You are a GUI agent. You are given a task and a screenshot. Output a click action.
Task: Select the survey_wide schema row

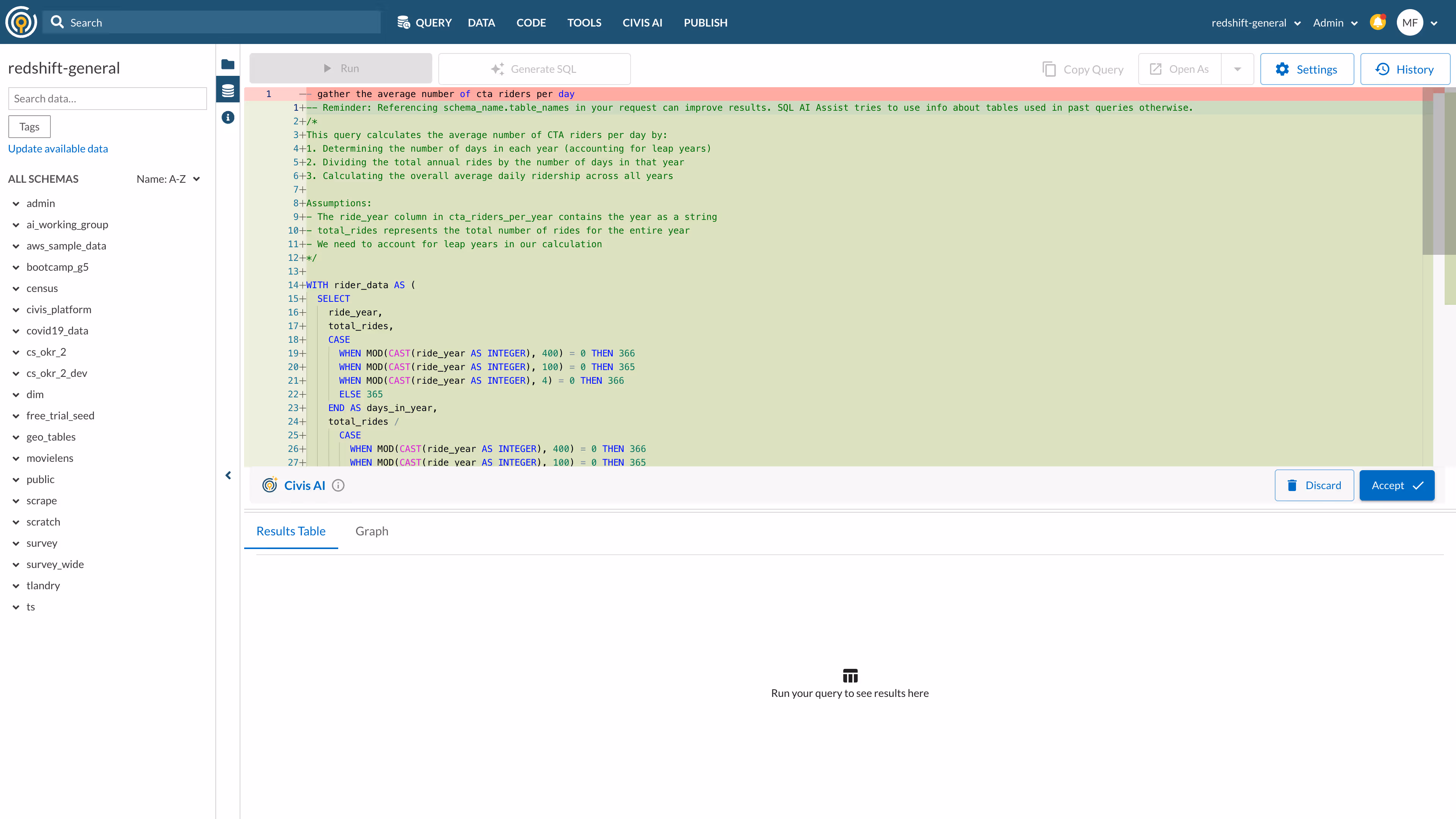coord(55,564)
